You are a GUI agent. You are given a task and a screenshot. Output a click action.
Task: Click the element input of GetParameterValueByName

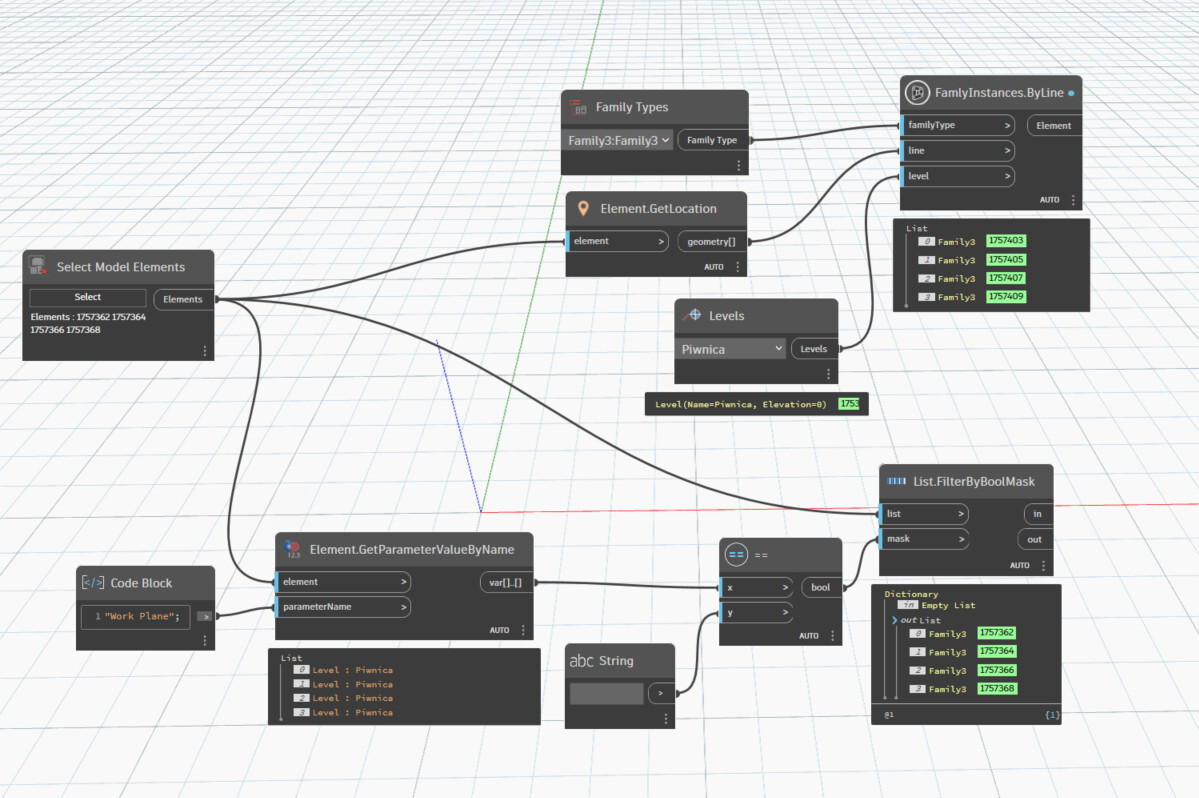click(343, 582)
